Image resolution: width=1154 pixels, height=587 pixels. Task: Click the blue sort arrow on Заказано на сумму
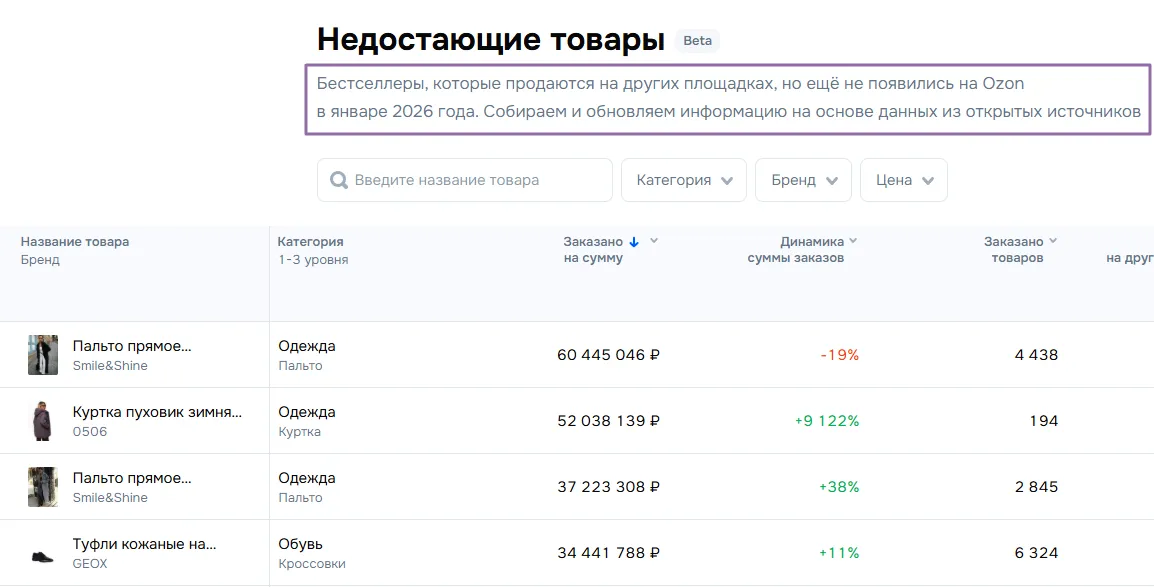634,242
